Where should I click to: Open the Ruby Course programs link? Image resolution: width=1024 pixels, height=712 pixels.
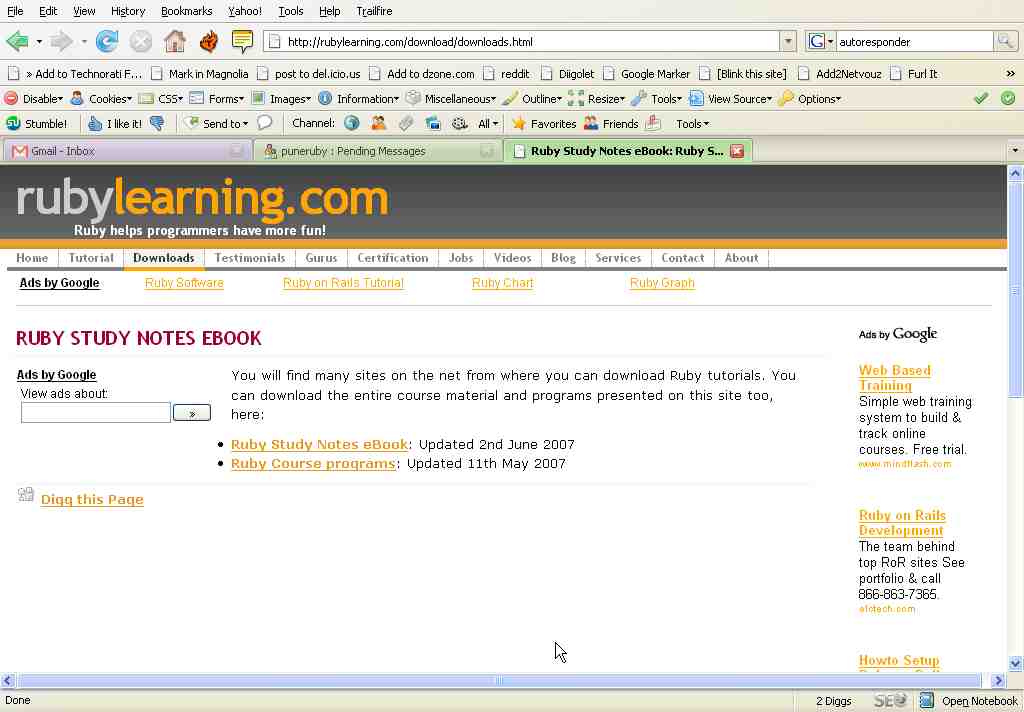coord(313,464)
